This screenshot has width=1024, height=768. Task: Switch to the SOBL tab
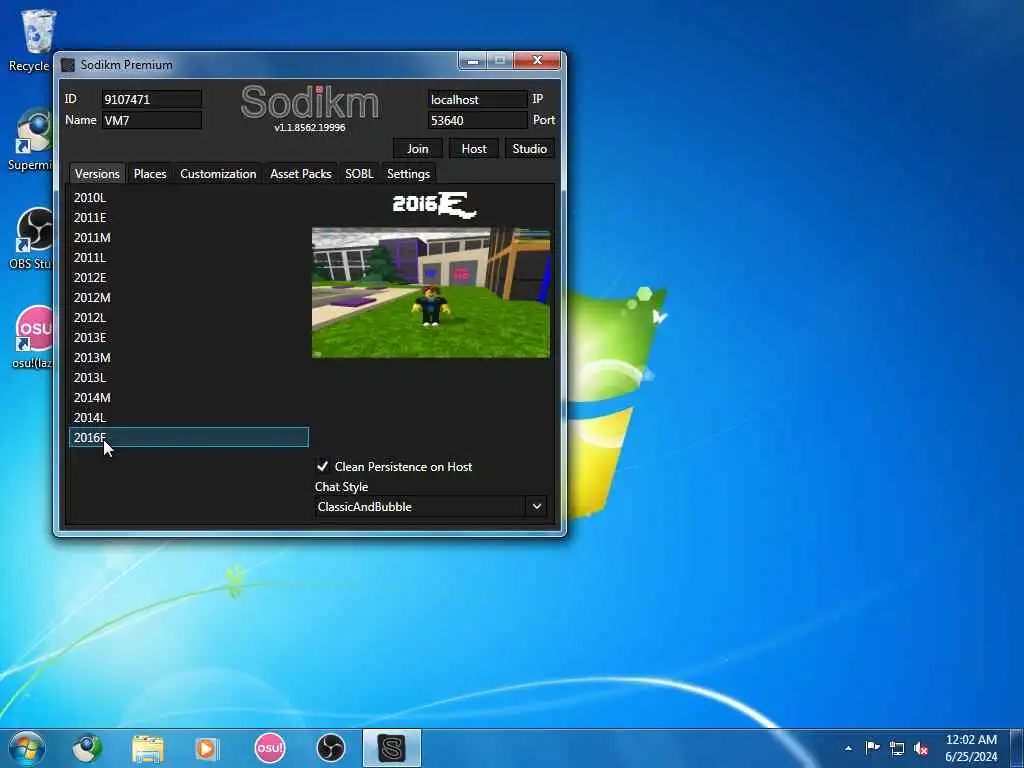[359, 174]
